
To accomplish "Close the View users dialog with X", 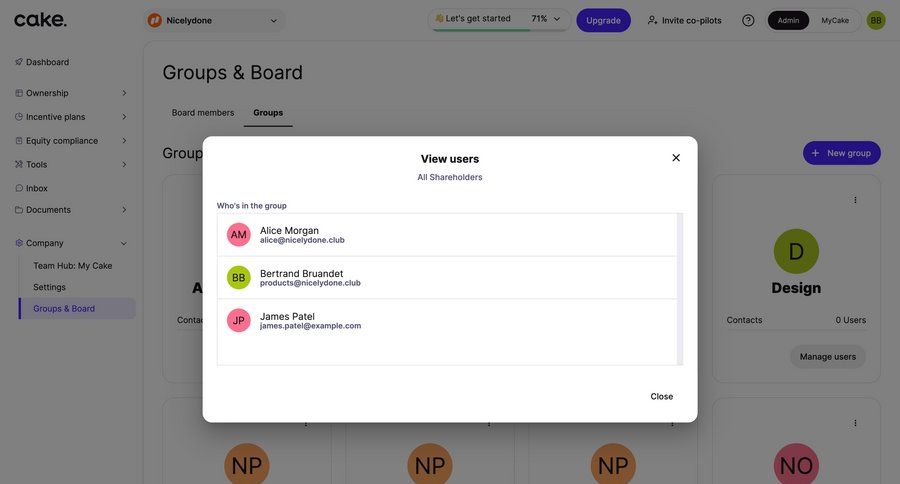I will (x=676, y=158).
